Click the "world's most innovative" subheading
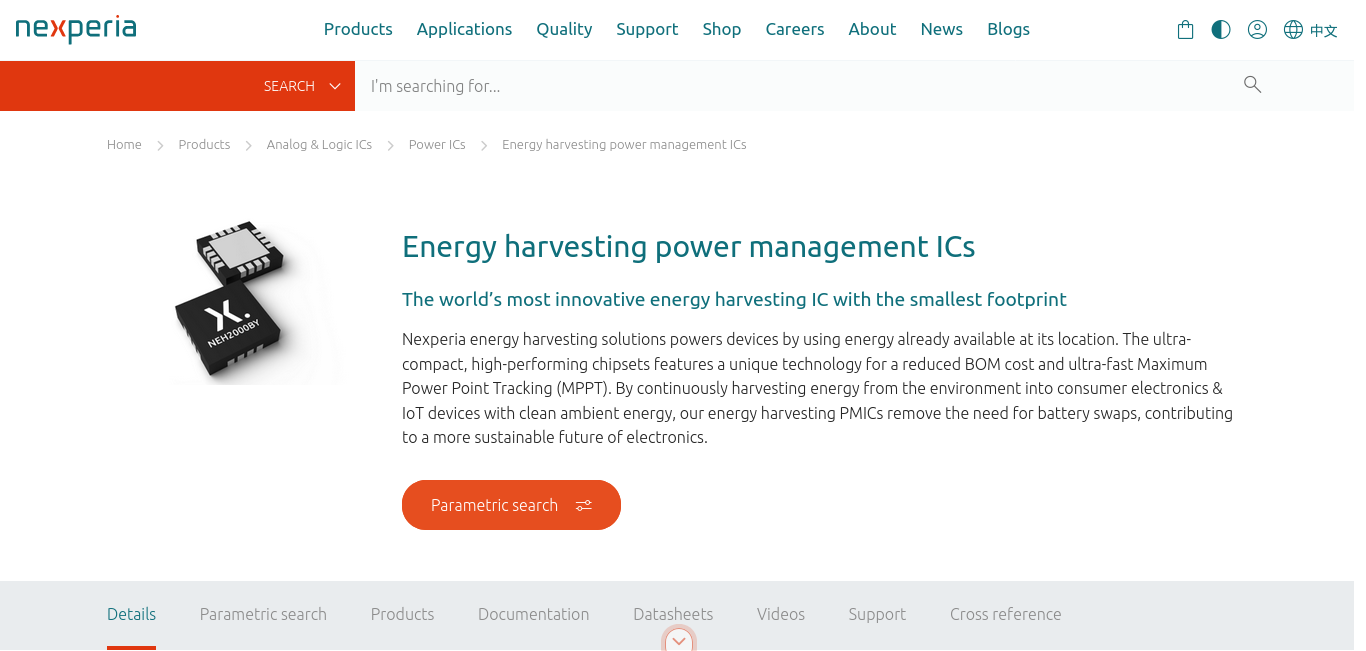This screenshot has width=1366, height=651. (734, 299)
